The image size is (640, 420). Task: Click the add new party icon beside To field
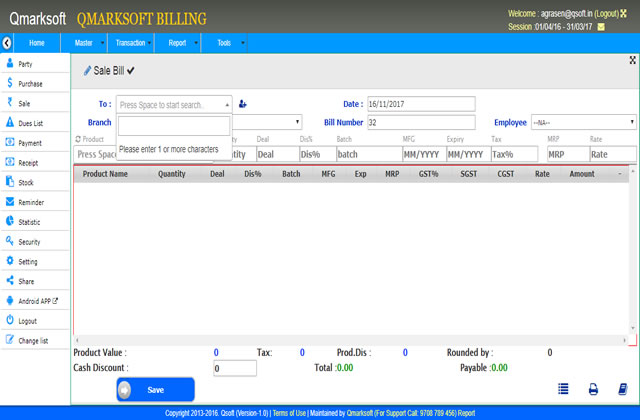(242, 104)
